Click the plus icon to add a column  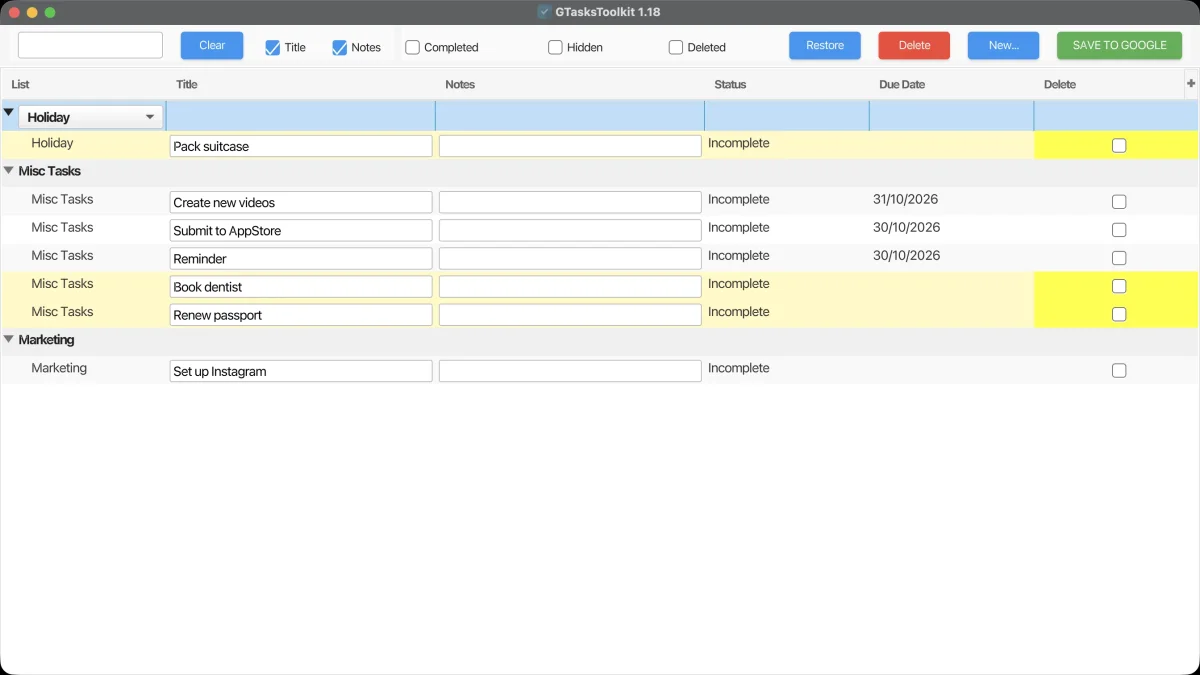pyautogui.click(x=1191, y=84)
